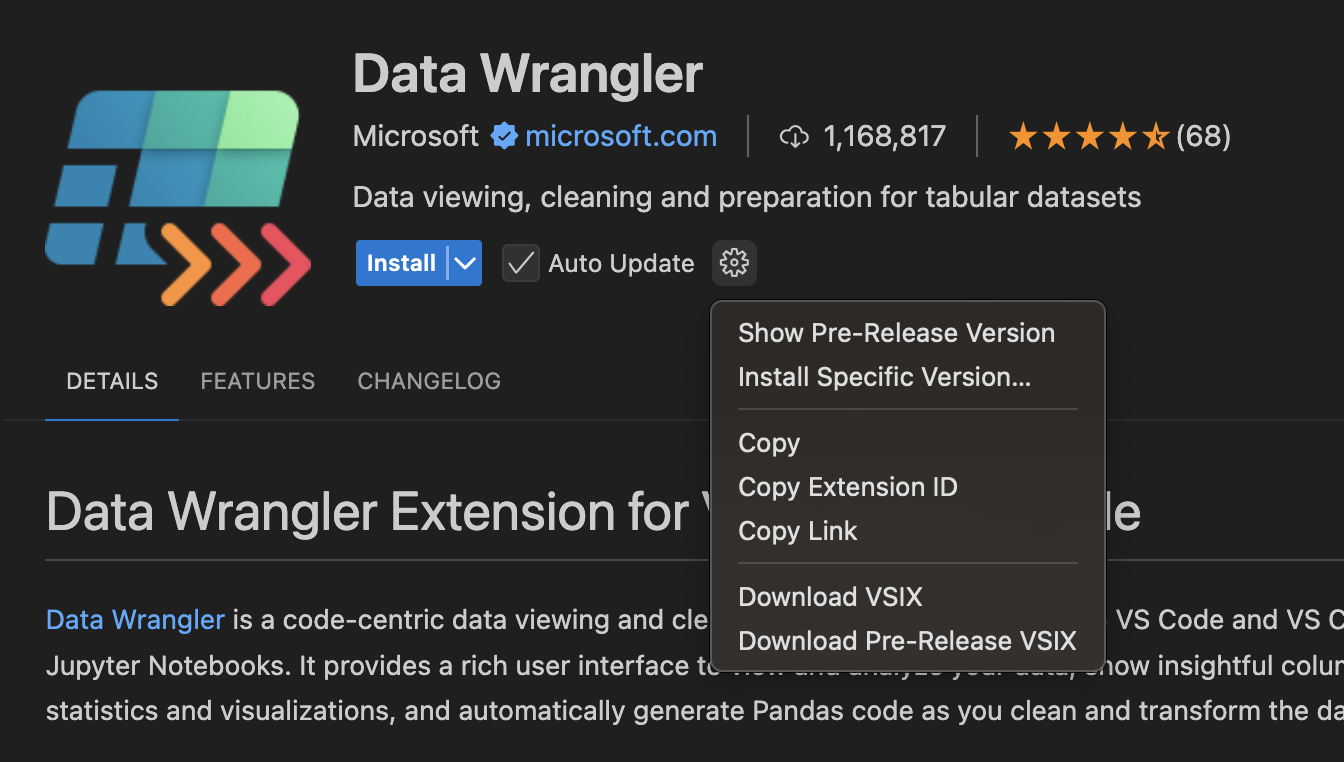Open the microsoft.com publisher link

[621, 136]
